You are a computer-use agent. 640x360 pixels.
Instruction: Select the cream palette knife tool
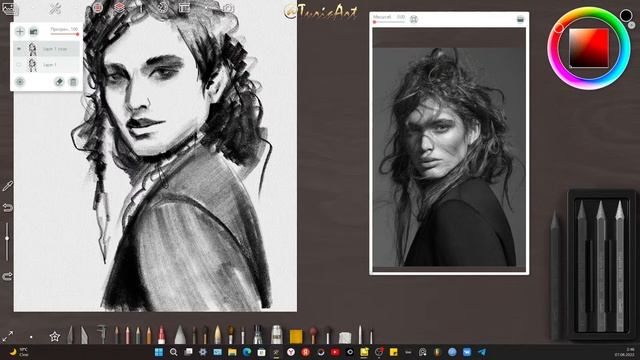(x=218, y=334)
